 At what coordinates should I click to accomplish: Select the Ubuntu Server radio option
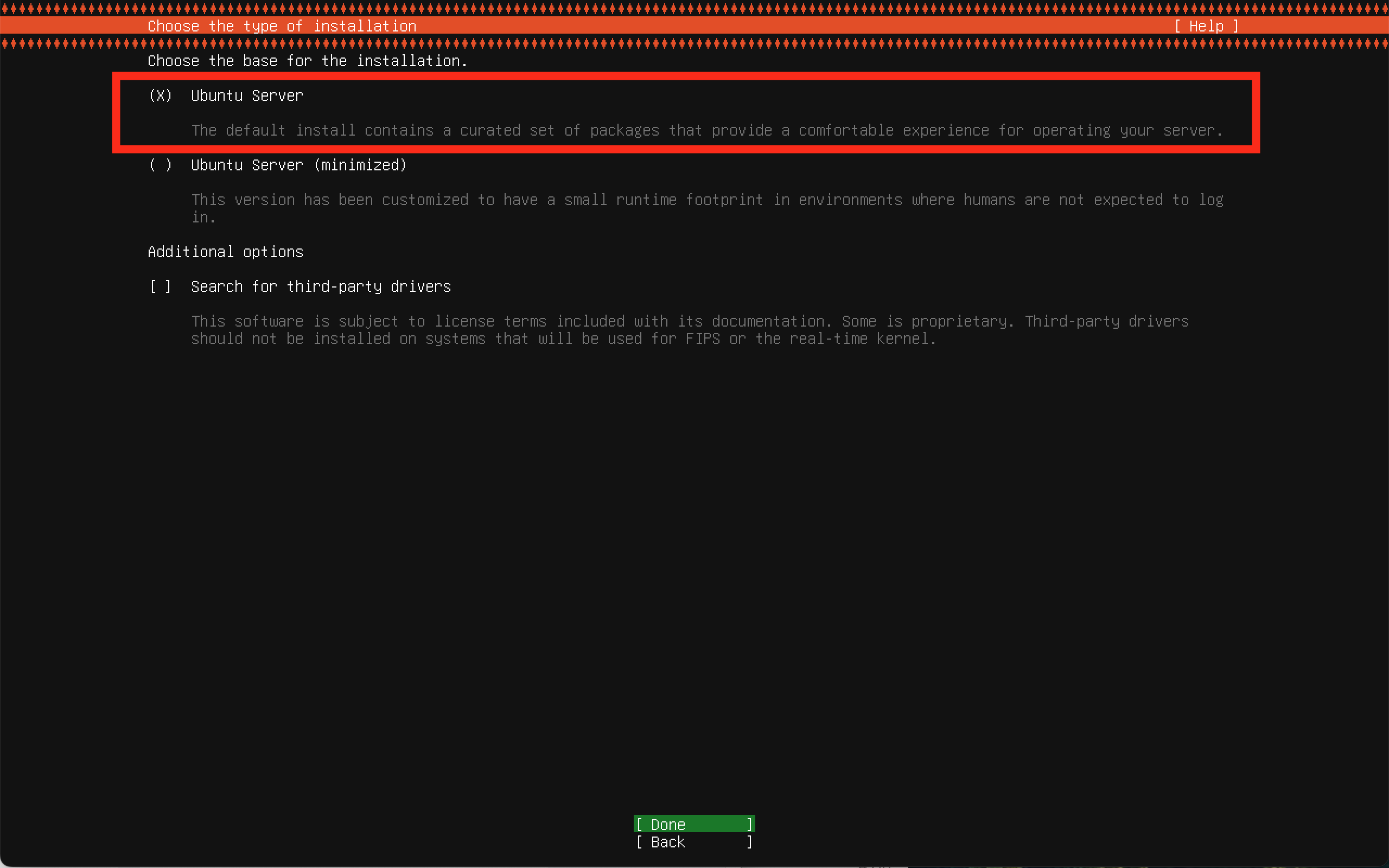click(160, 96)
